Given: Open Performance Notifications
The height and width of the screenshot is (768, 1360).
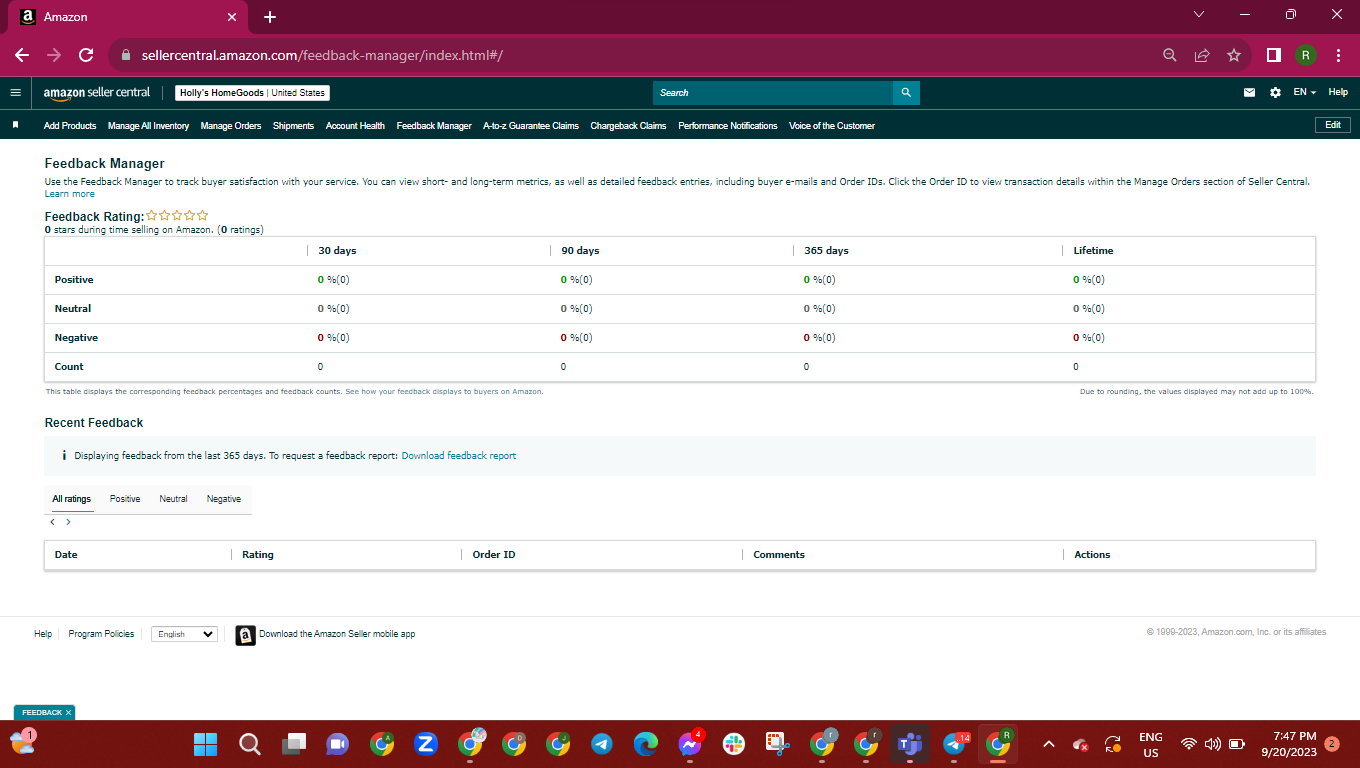Looking at the screenshot, I should [x=727, y=126].
